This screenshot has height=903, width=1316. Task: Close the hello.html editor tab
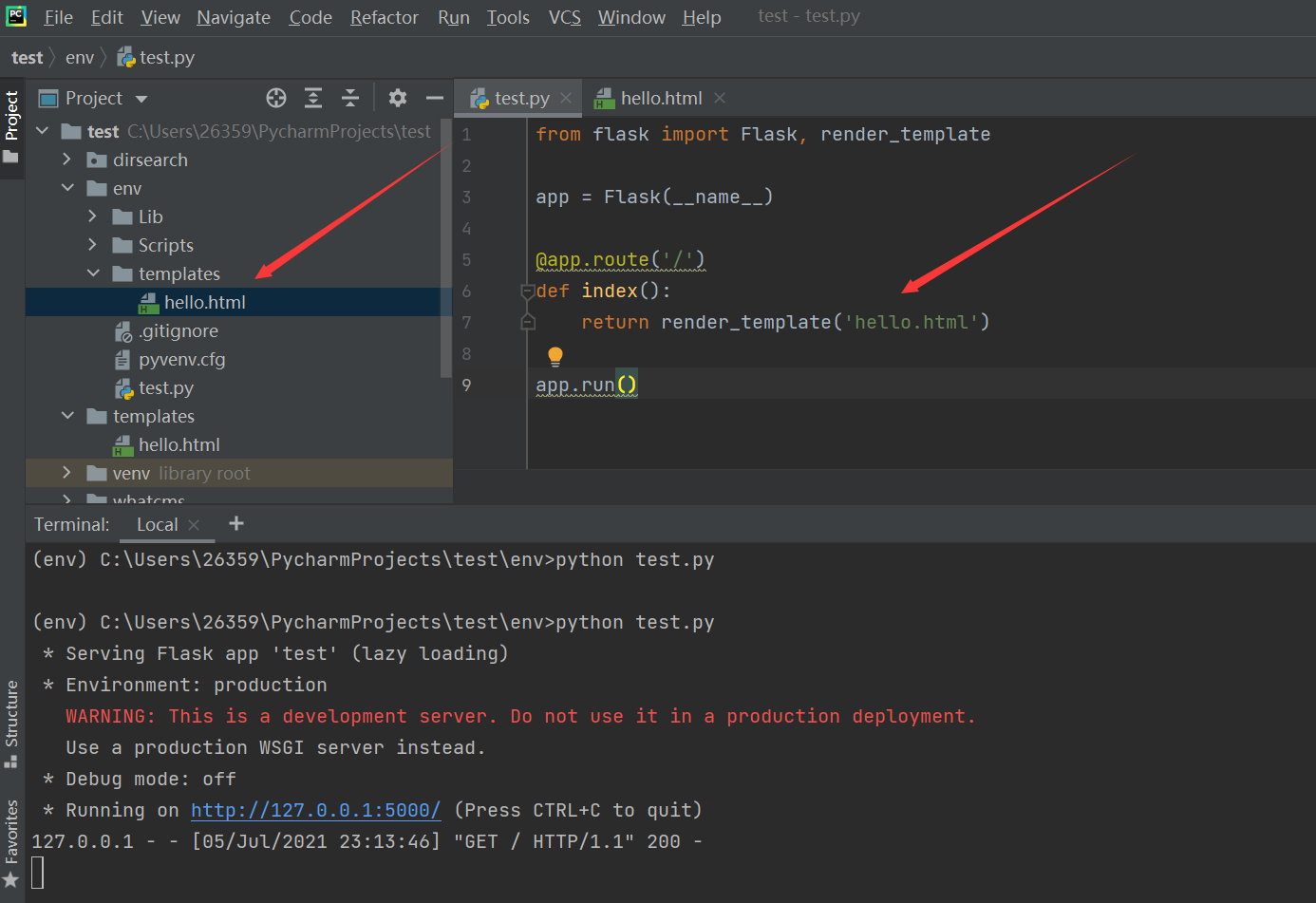tap(720, 98)
